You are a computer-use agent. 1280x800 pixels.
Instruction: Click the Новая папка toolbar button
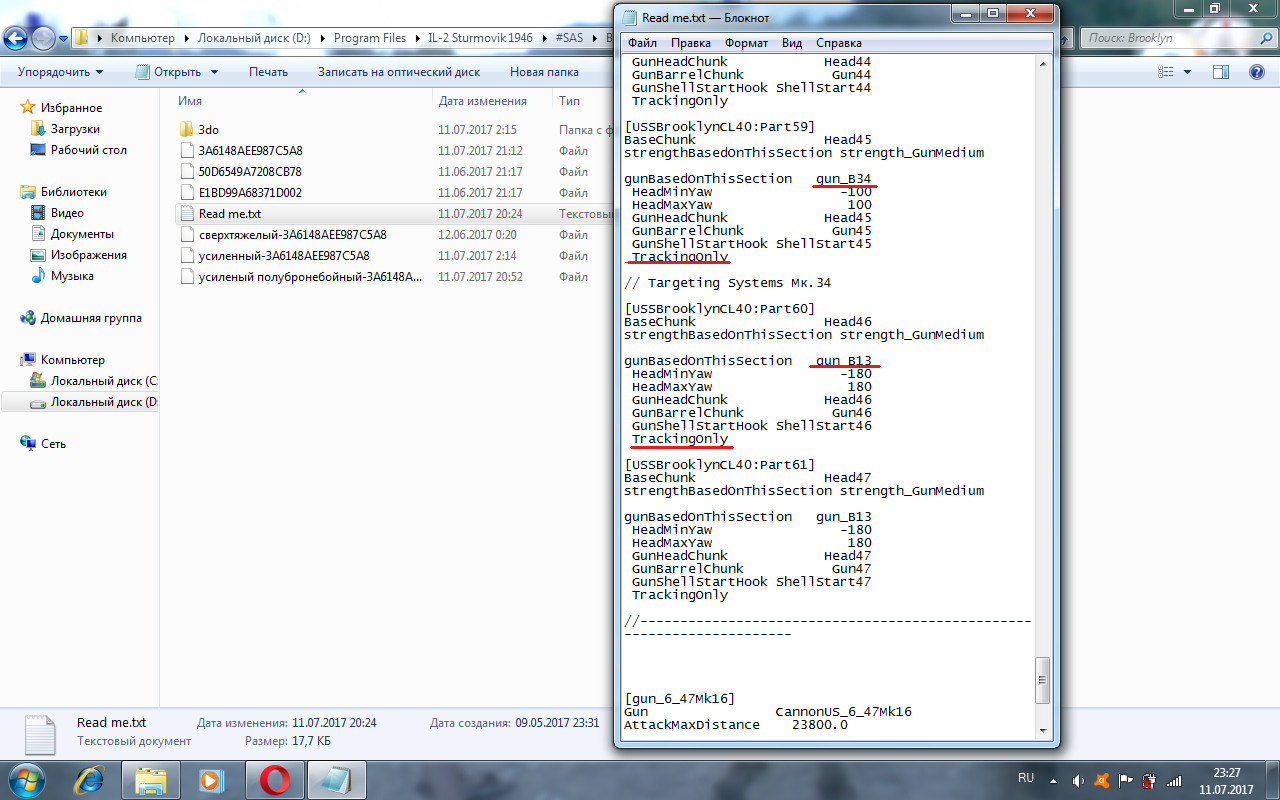coord(544,72)
